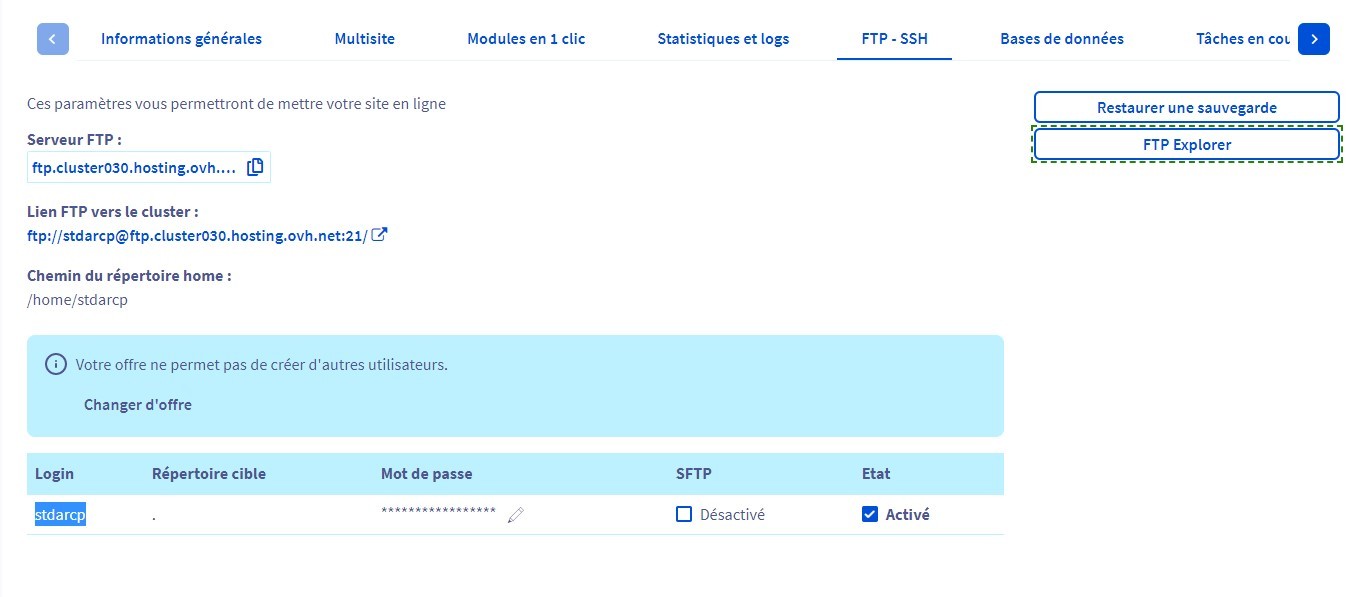Select the FTP - SSH tab
Image resolution: width=1348 pixels, height=597 pixels.
pos(894,39)
